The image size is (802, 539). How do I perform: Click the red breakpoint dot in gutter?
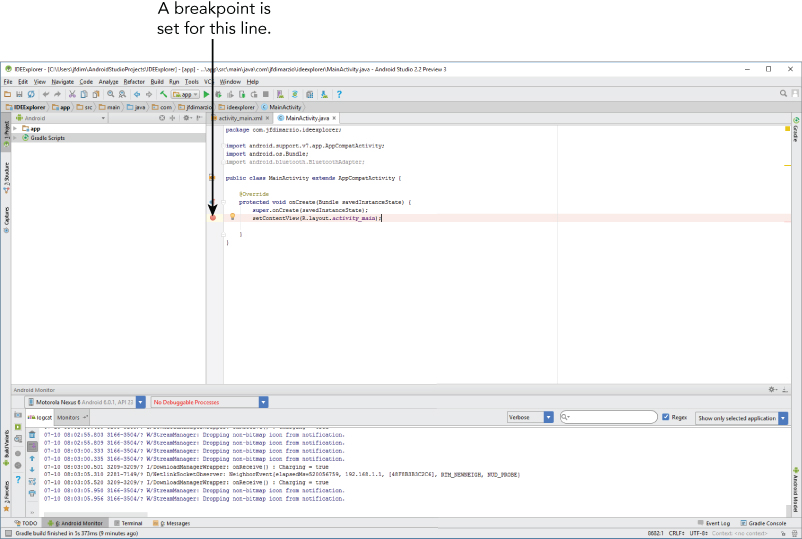tap(213, 218)
